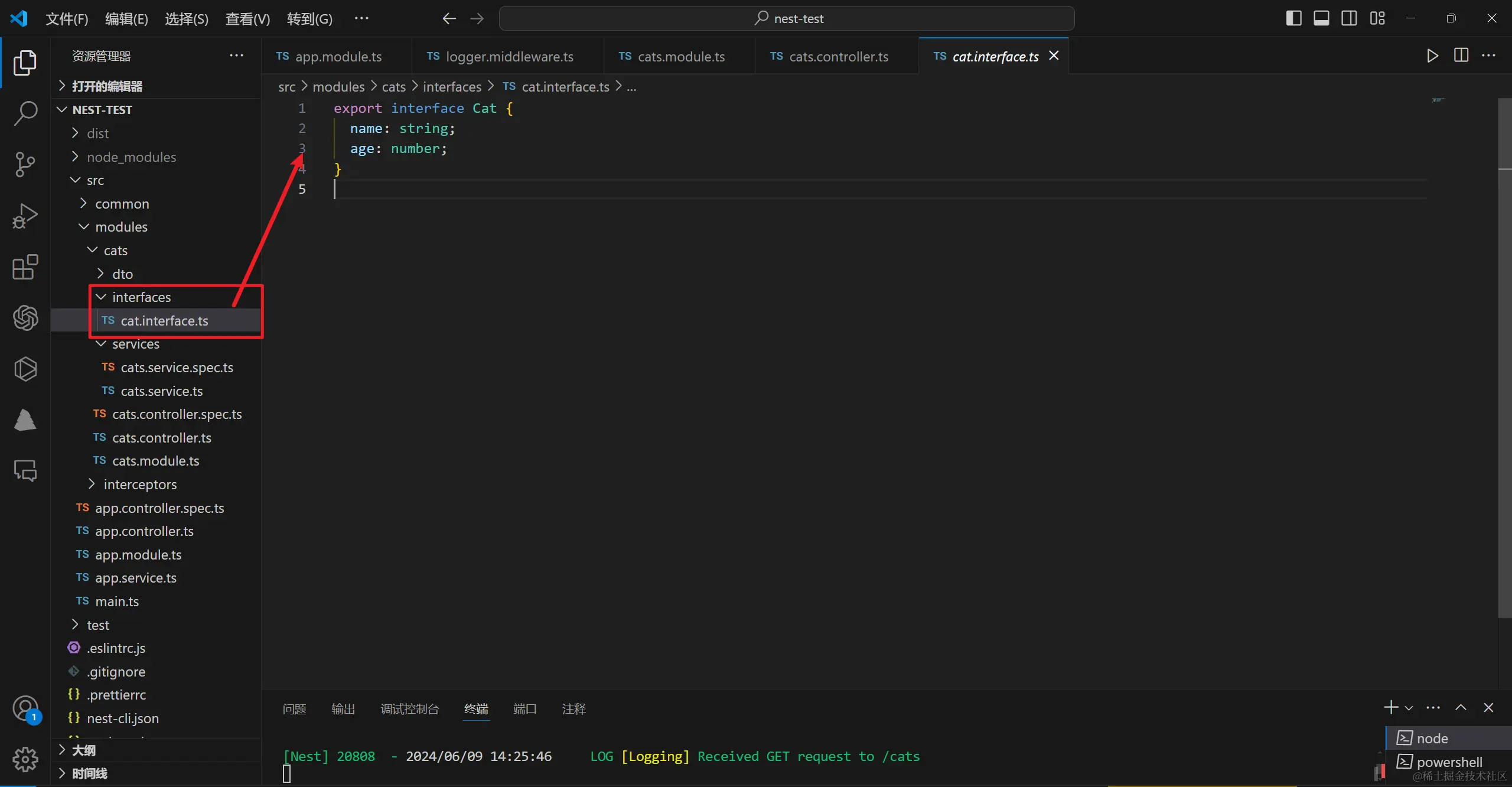This screenshot has height=787, width=1512.
Task: Open the Run and Debug view
Action: (x=25, y=216)
